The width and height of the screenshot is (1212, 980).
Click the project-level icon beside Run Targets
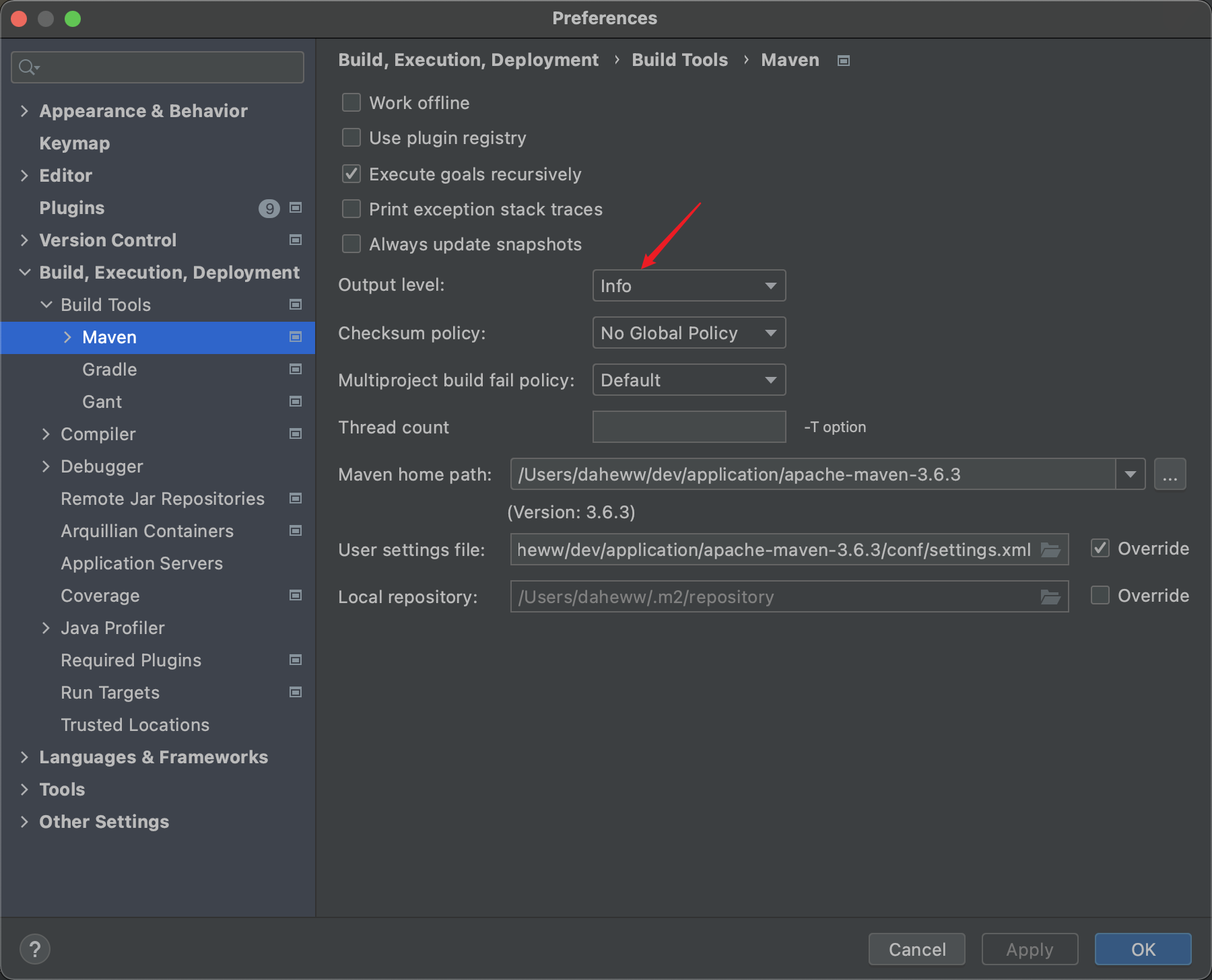295,693
